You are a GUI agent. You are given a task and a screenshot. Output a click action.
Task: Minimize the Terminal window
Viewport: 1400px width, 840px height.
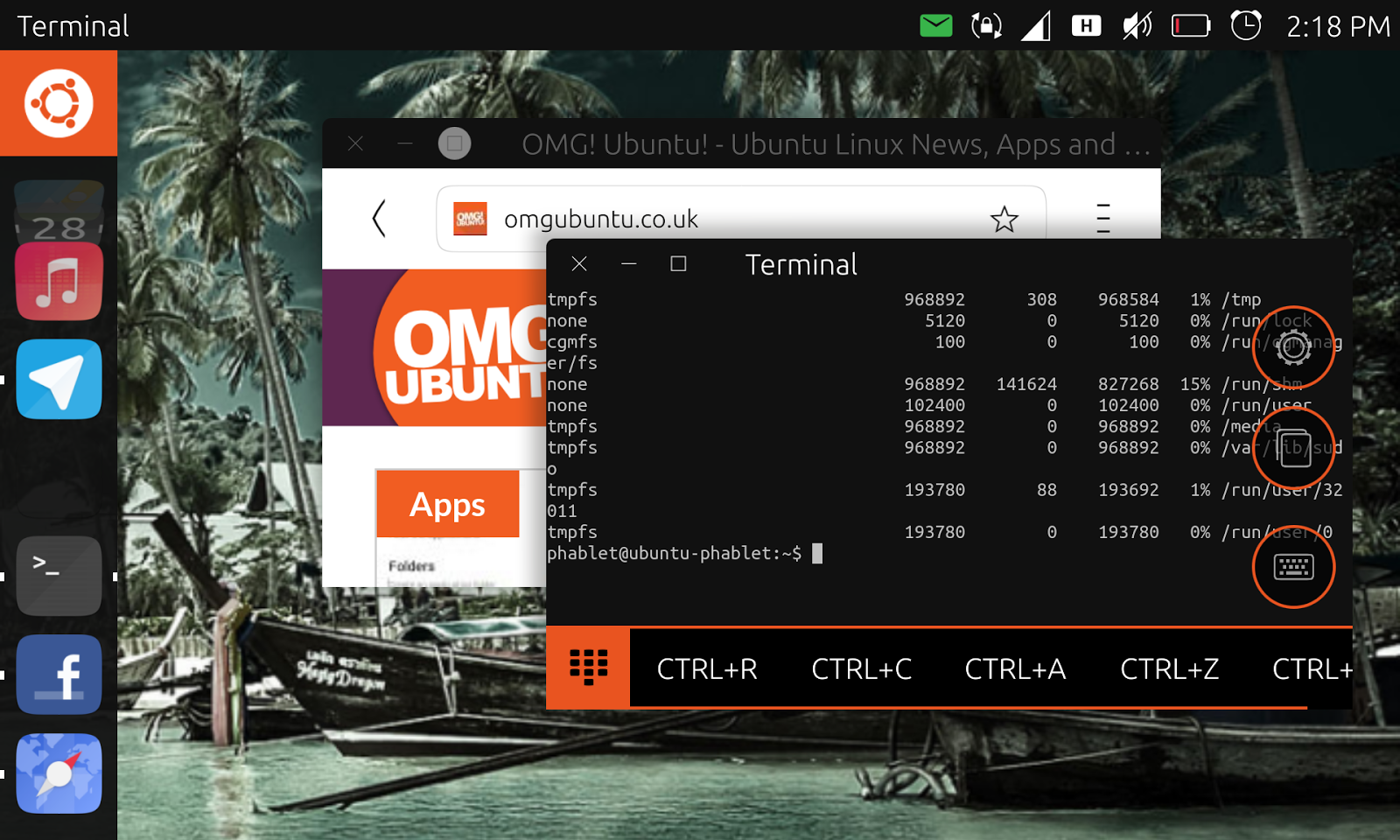point(628,263)
